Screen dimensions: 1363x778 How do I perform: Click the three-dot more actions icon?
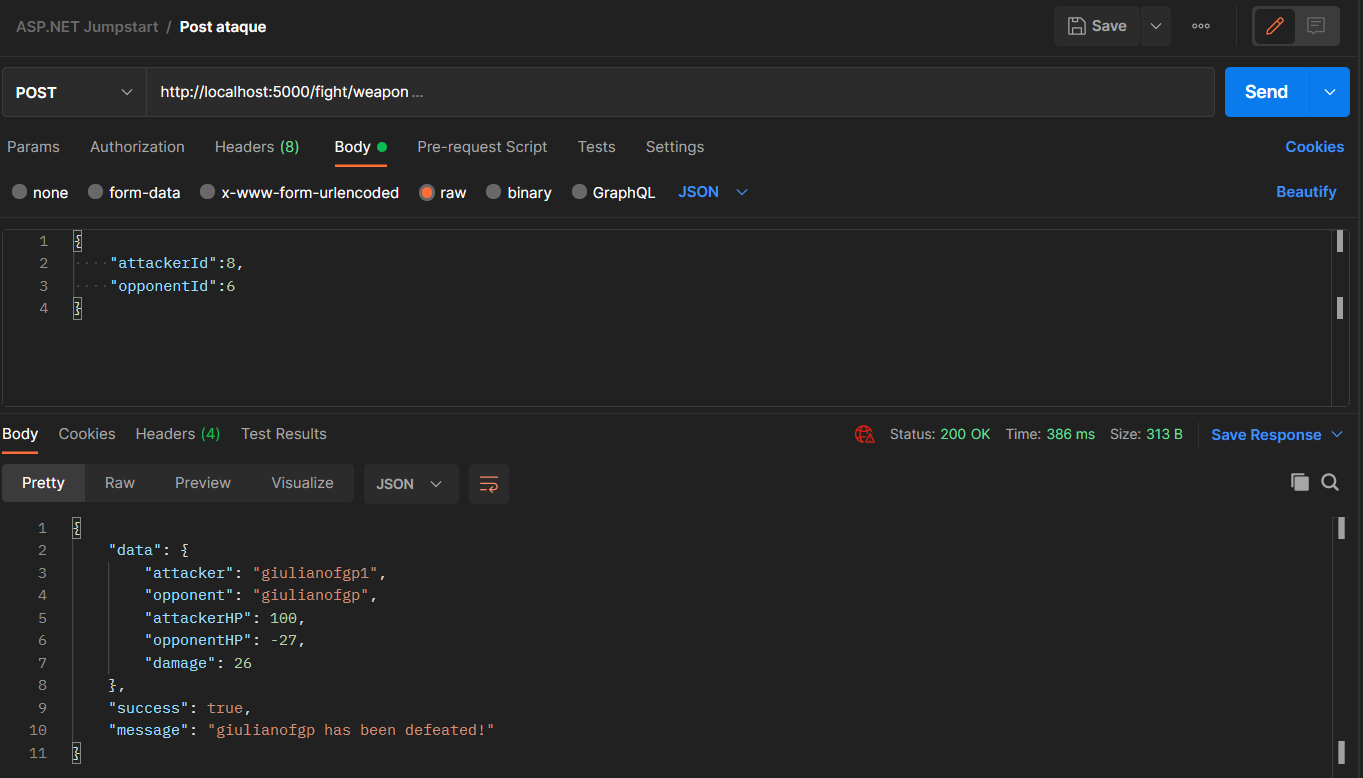point(1201,26)
